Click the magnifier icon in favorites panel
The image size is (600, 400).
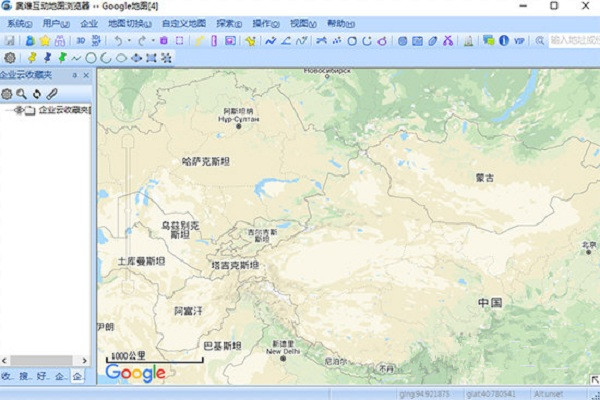[21, 93]
